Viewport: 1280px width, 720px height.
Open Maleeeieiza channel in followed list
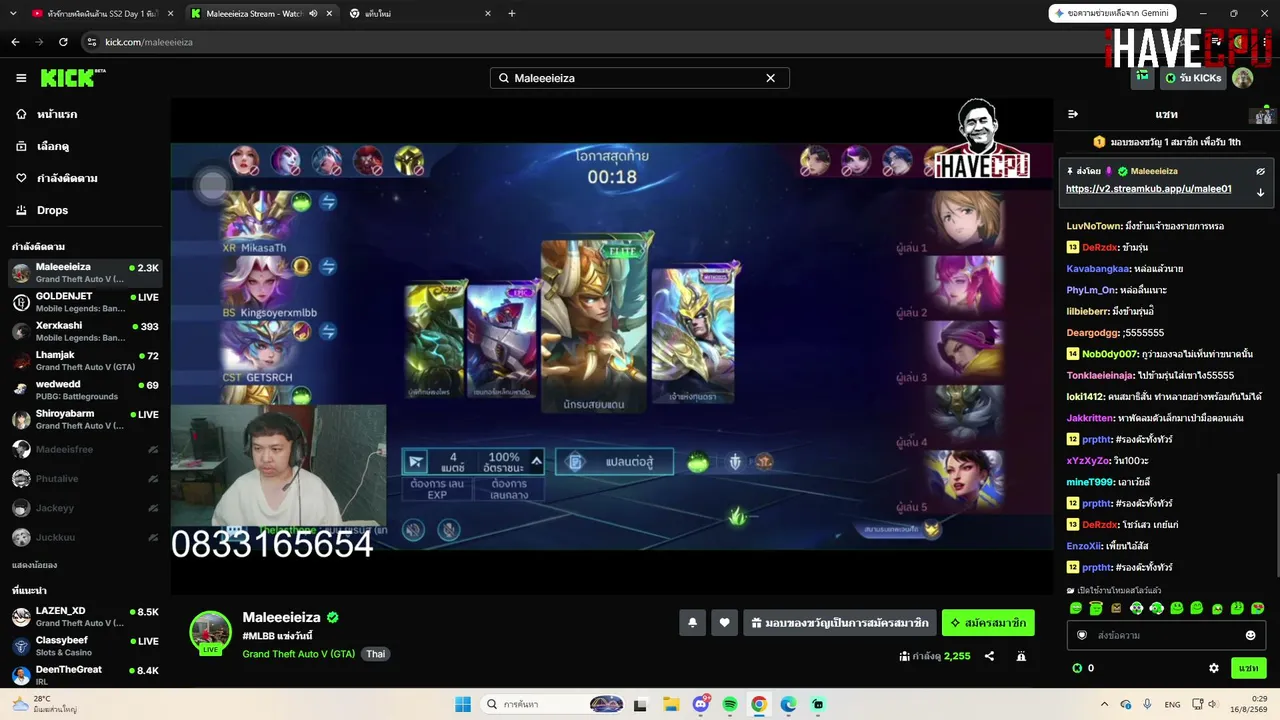tap(84, 273)
